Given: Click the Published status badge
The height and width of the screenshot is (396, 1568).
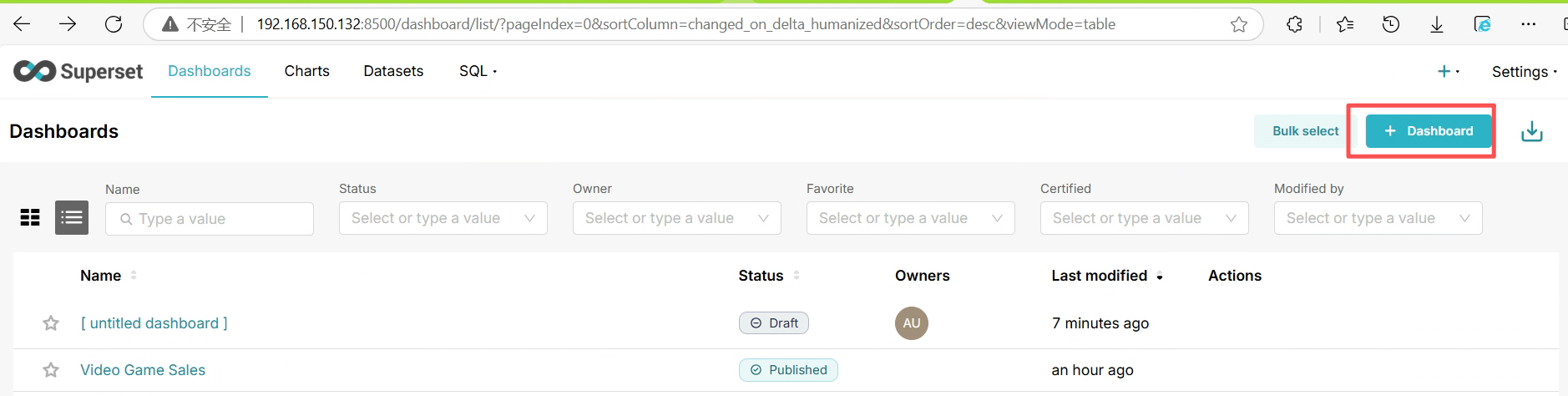Looking at the screenshot, I should pyautogui.click(x=788, y=370).
